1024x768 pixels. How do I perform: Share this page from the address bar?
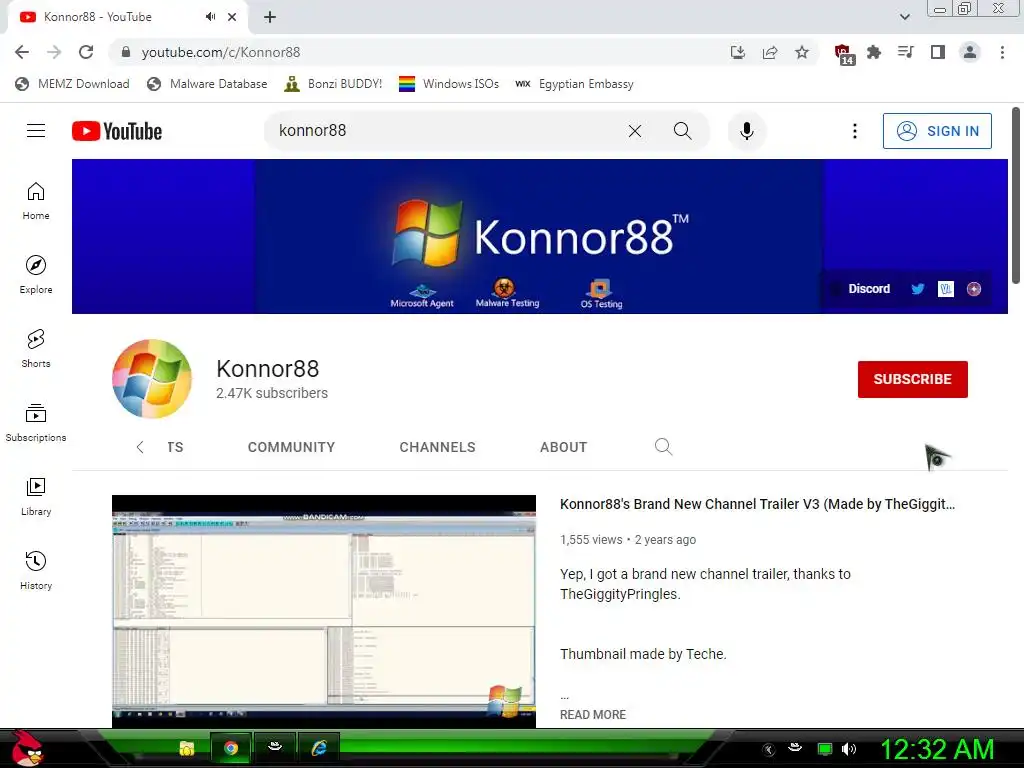click(770, 52)
